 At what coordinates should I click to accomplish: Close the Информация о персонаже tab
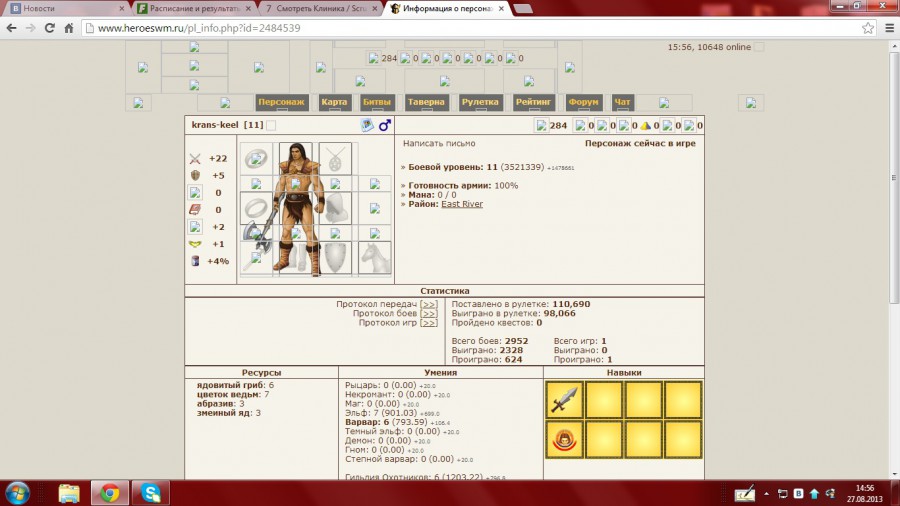(501, 9)
